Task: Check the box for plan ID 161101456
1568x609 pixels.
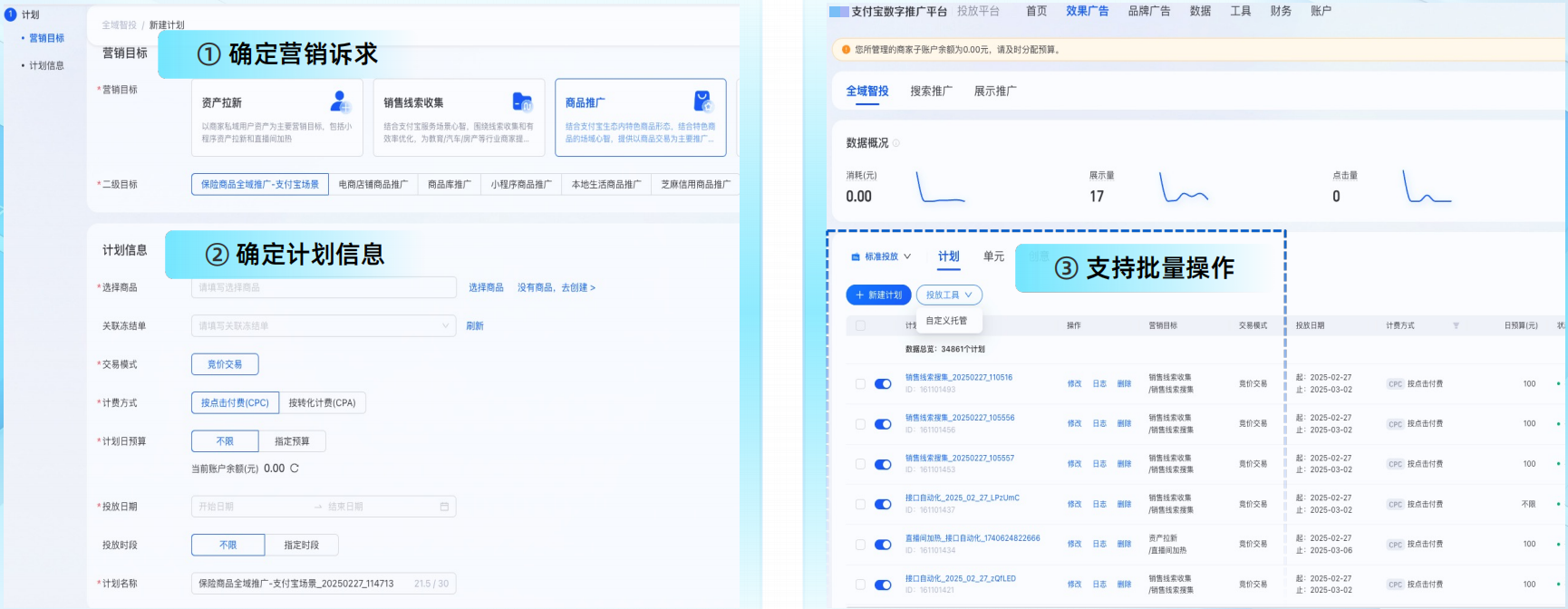Action: coord(860,424)
